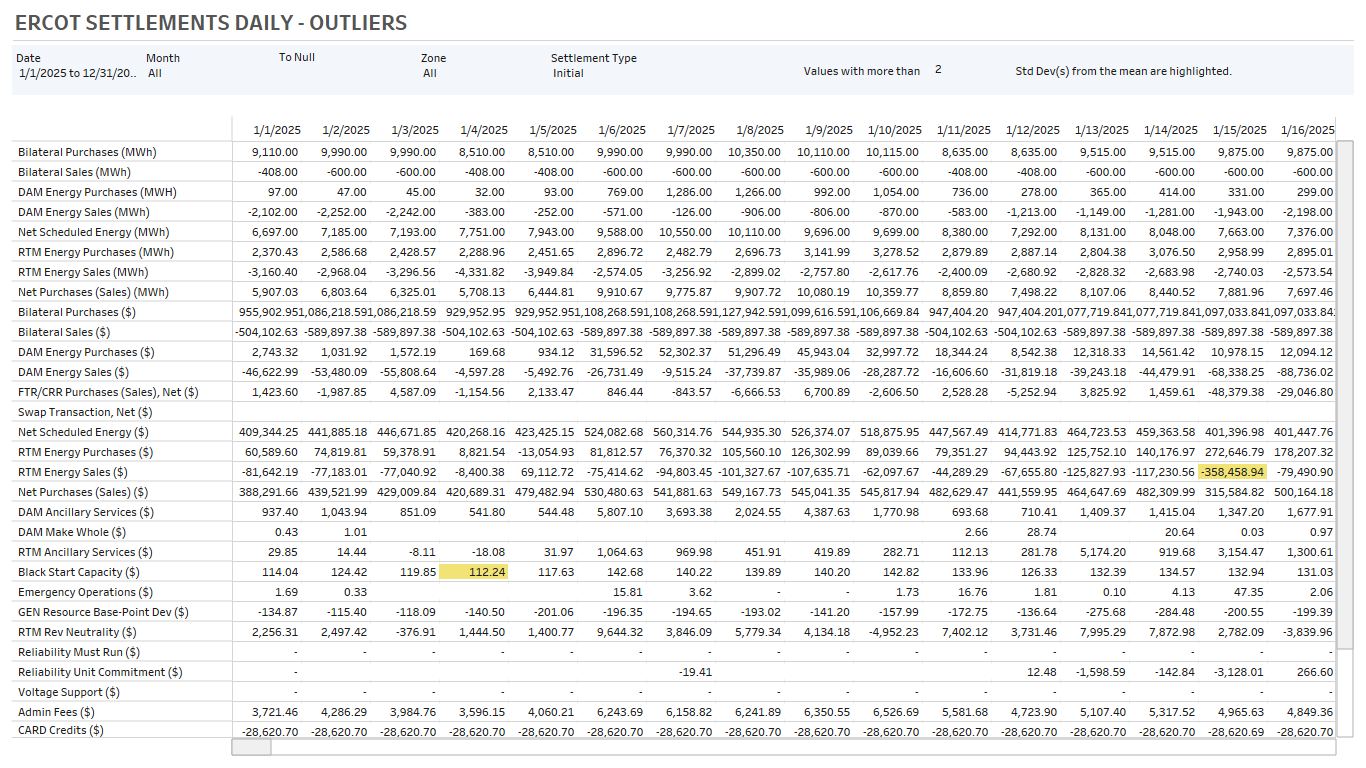
Task: Expand the Month filter set to All
Action: tap(156, 73)
